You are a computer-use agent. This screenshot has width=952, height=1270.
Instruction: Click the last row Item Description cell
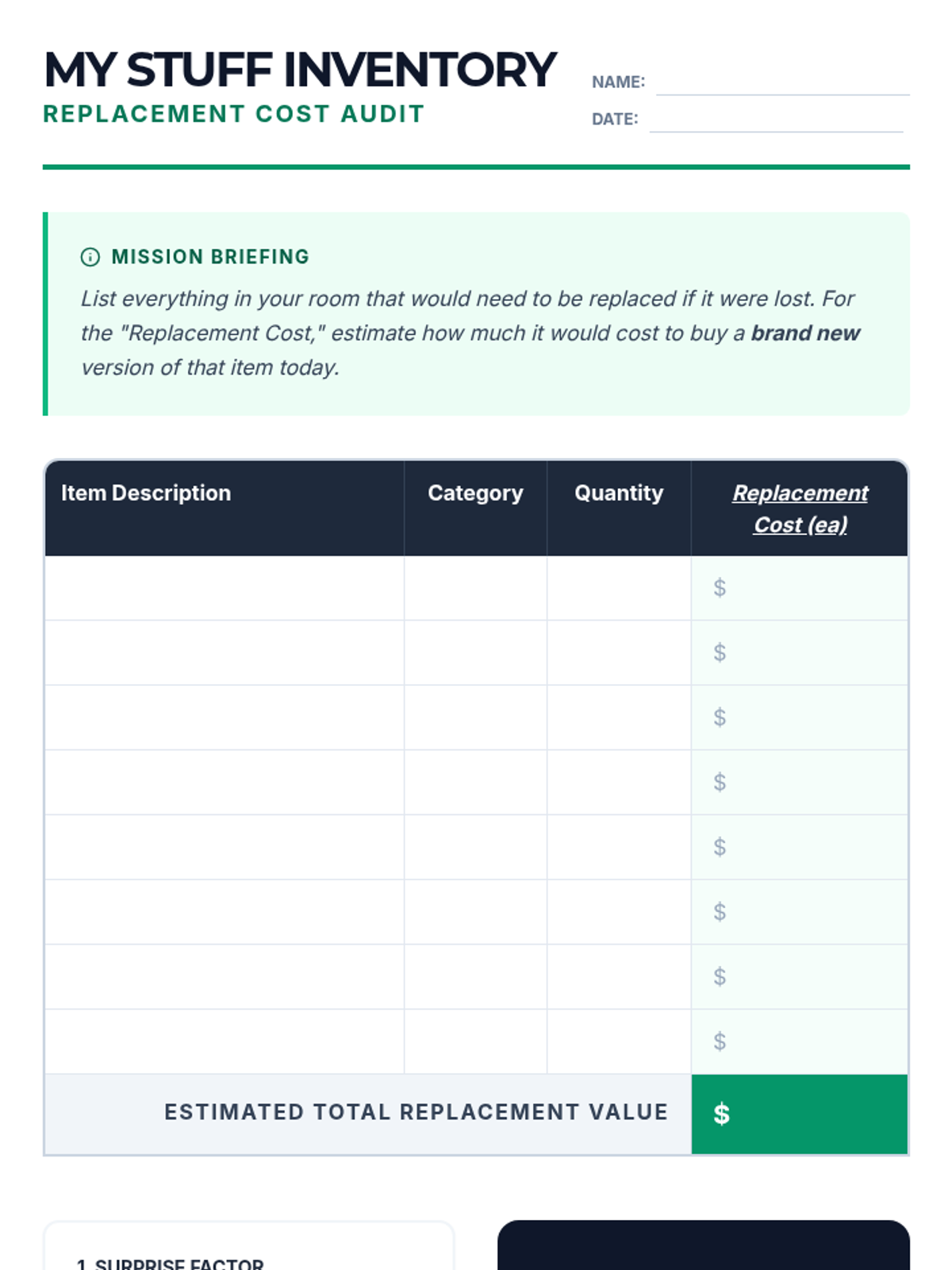(x=225, y=1041)
